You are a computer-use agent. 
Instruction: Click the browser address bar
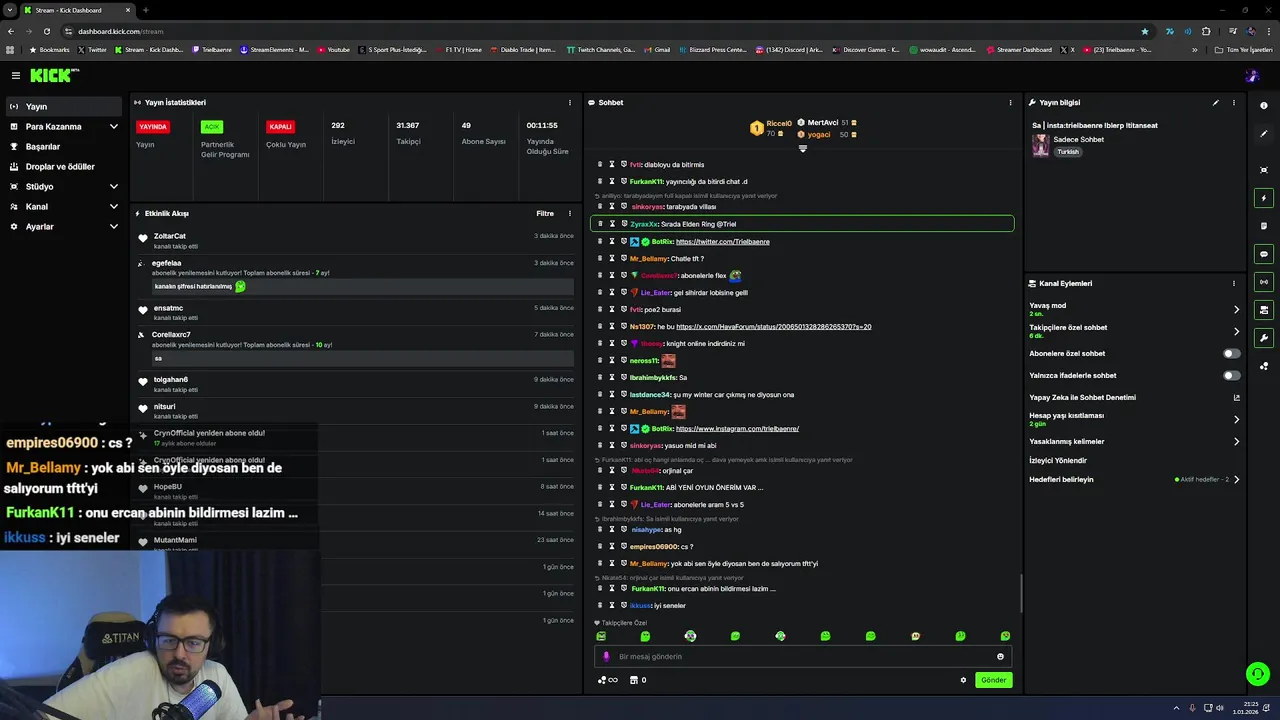(600, 31)
